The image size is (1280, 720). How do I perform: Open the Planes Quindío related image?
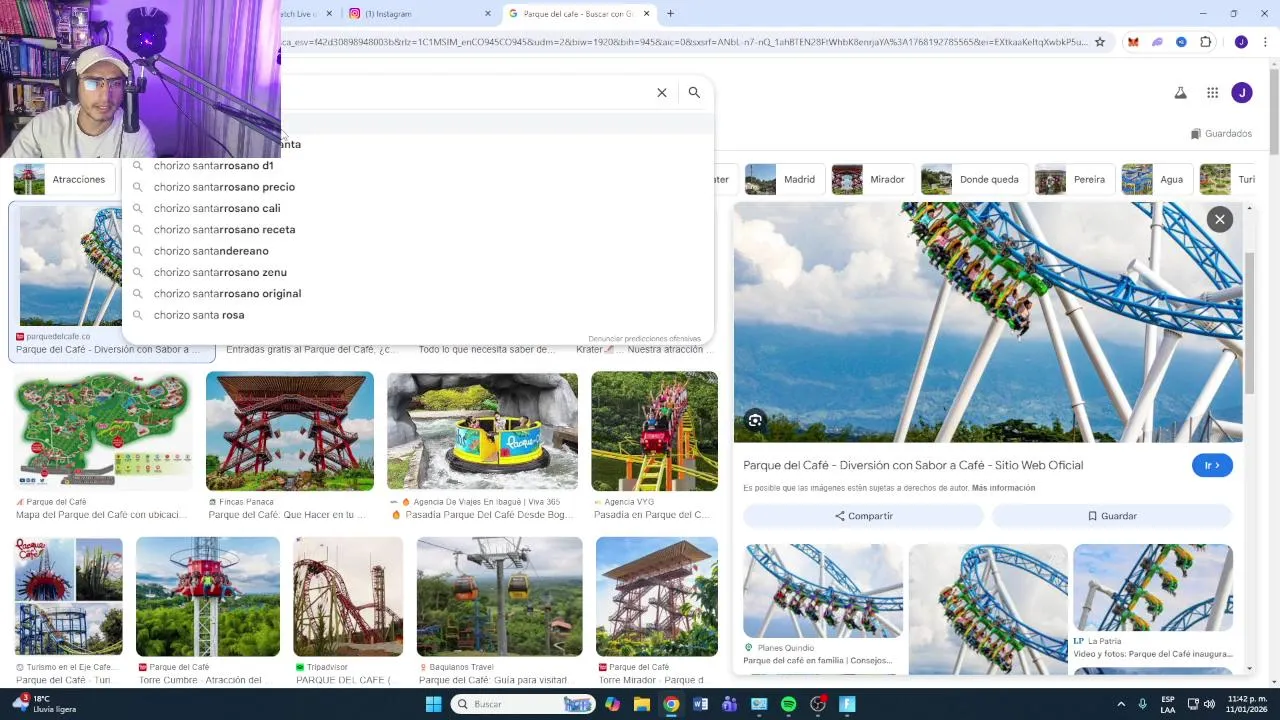pos(823,591)
